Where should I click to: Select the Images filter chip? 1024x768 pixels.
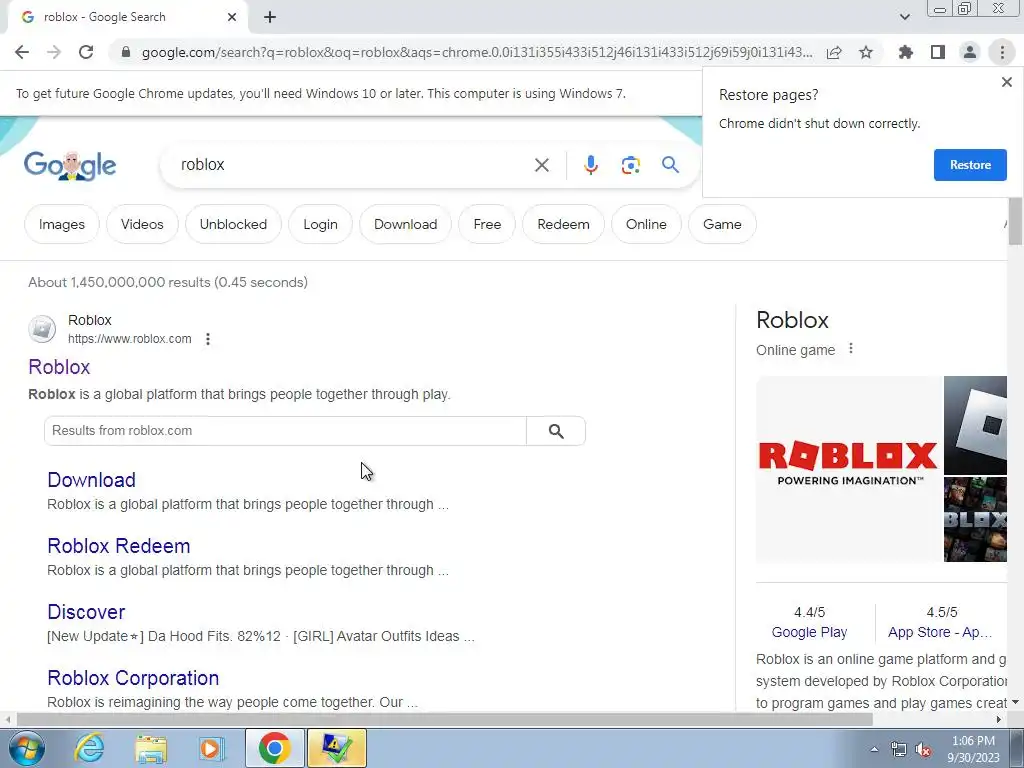pos(61,224)
